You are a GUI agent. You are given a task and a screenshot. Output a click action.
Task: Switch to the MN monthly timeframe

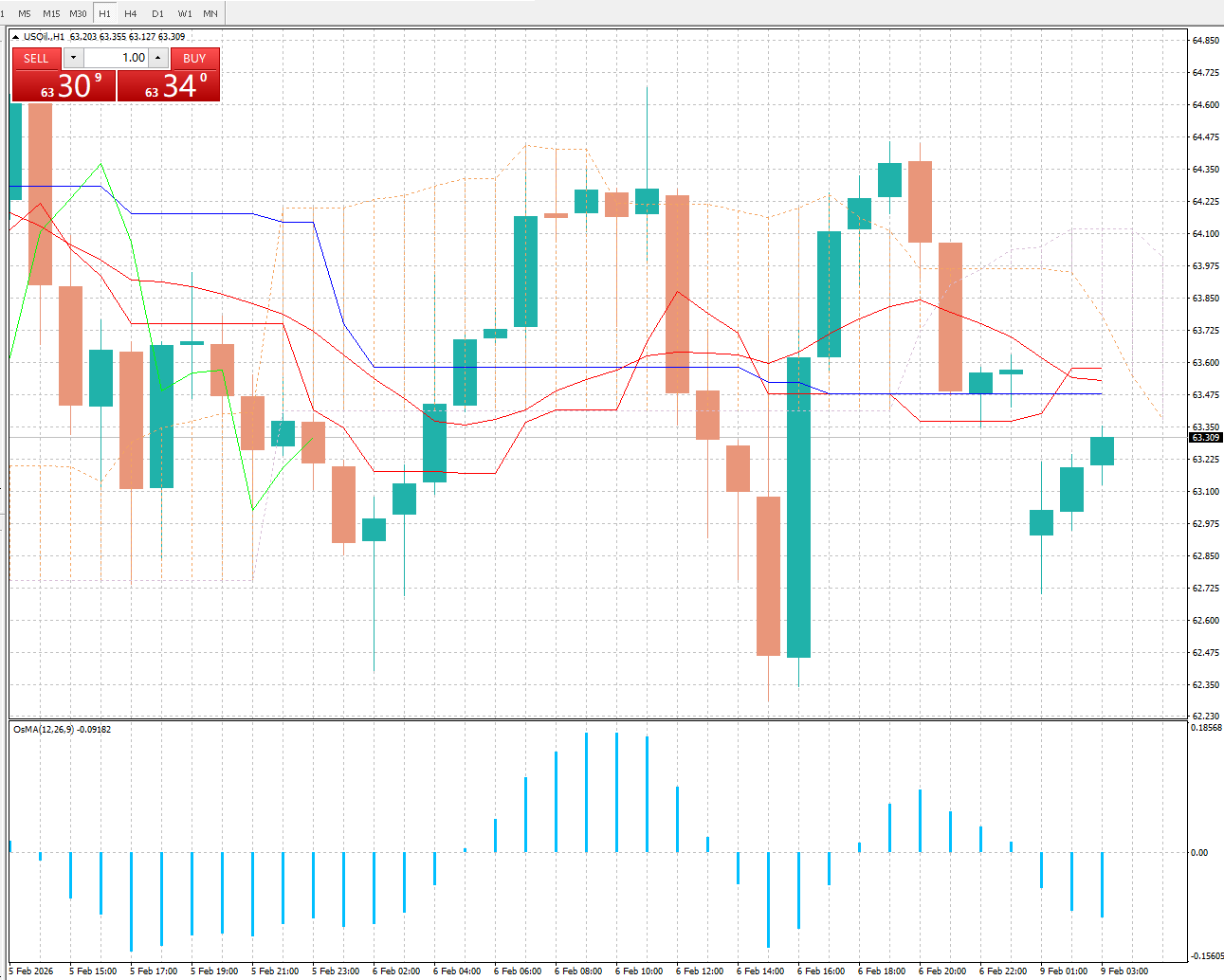pos(210,13)
